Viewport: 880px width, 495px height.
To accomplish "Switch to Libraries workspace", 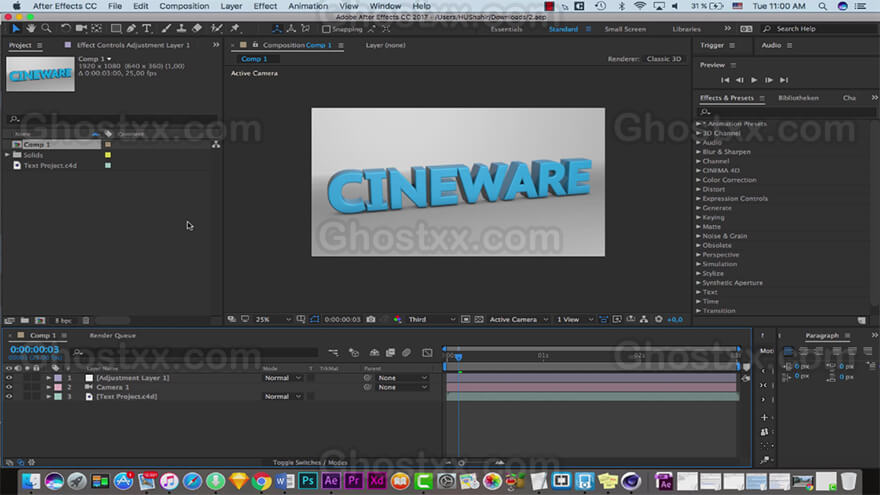I will click(x=686, y=29).
